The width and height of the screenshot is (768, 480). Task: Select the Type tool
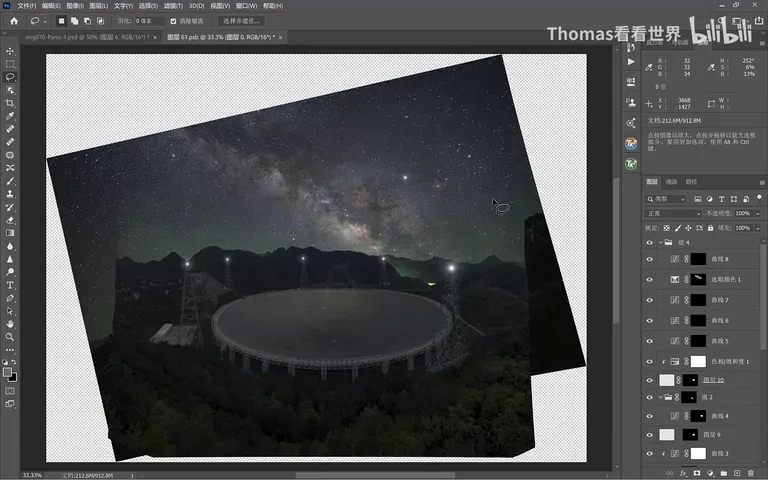click(x=10, y=285)
